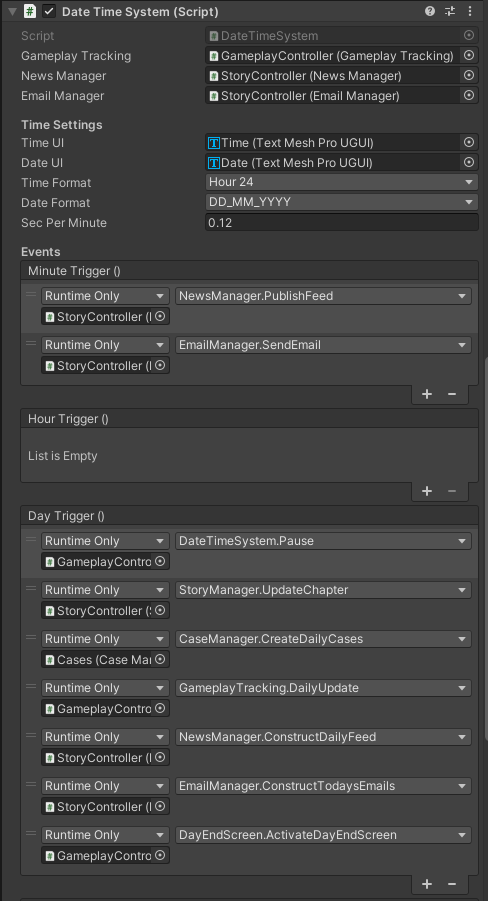Open the component help reference icon

430,11
